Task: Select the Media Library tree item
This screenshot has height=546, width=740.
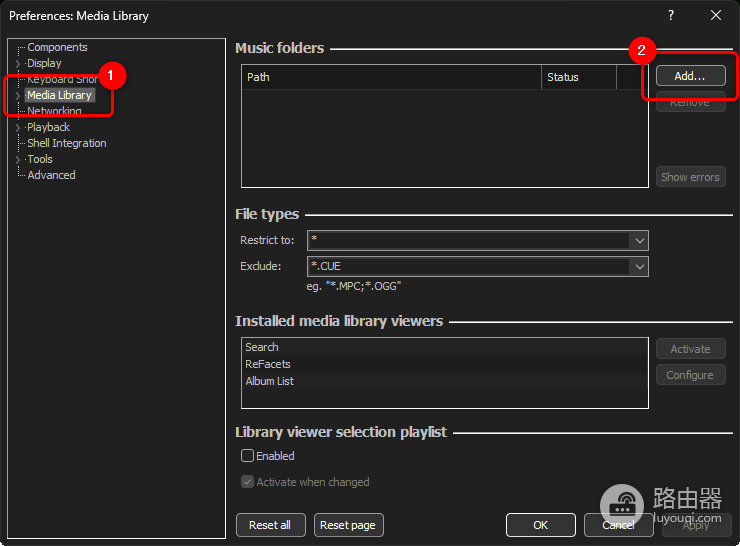Action: pos(59,95)
